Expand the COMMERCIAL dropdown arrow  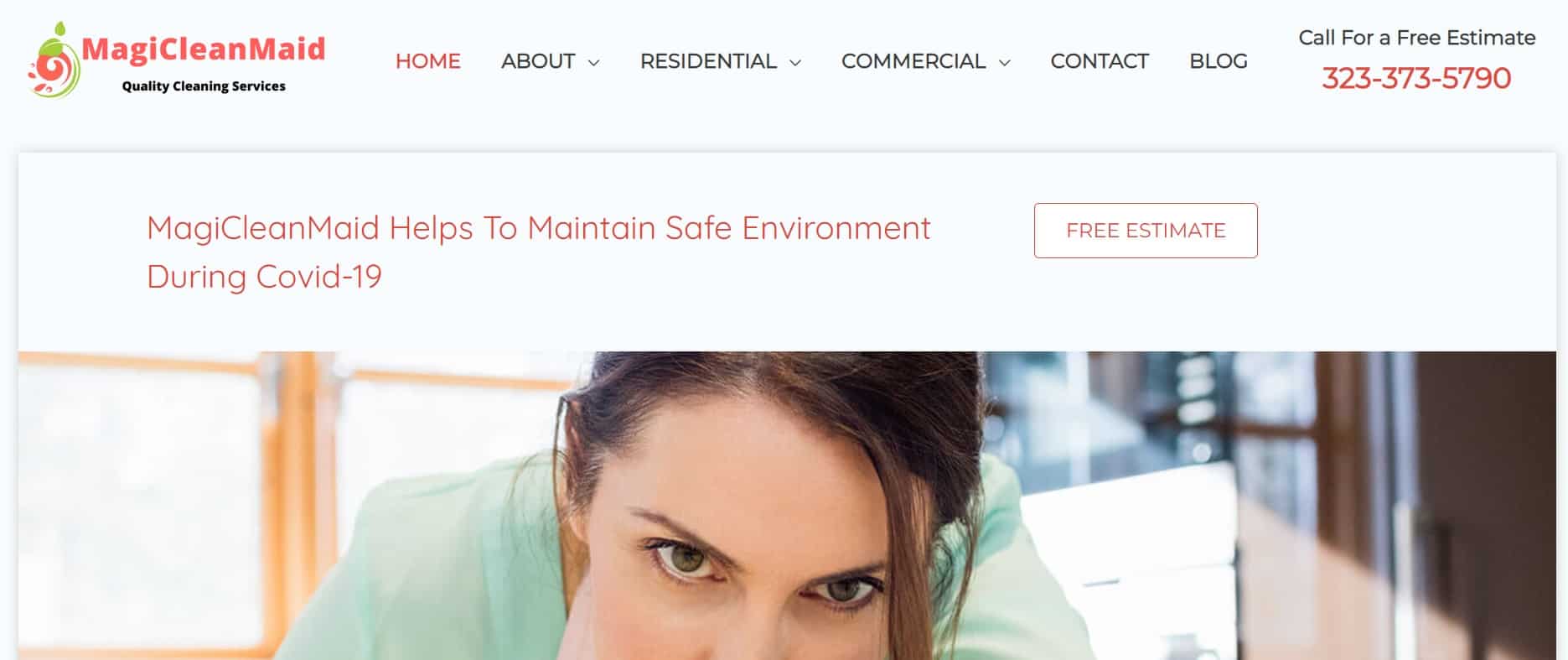coord(1005,63)
